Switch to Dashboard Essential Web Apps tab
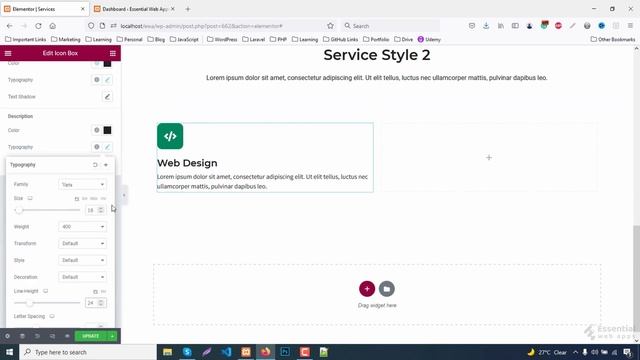640x360 pixels. 134,9
